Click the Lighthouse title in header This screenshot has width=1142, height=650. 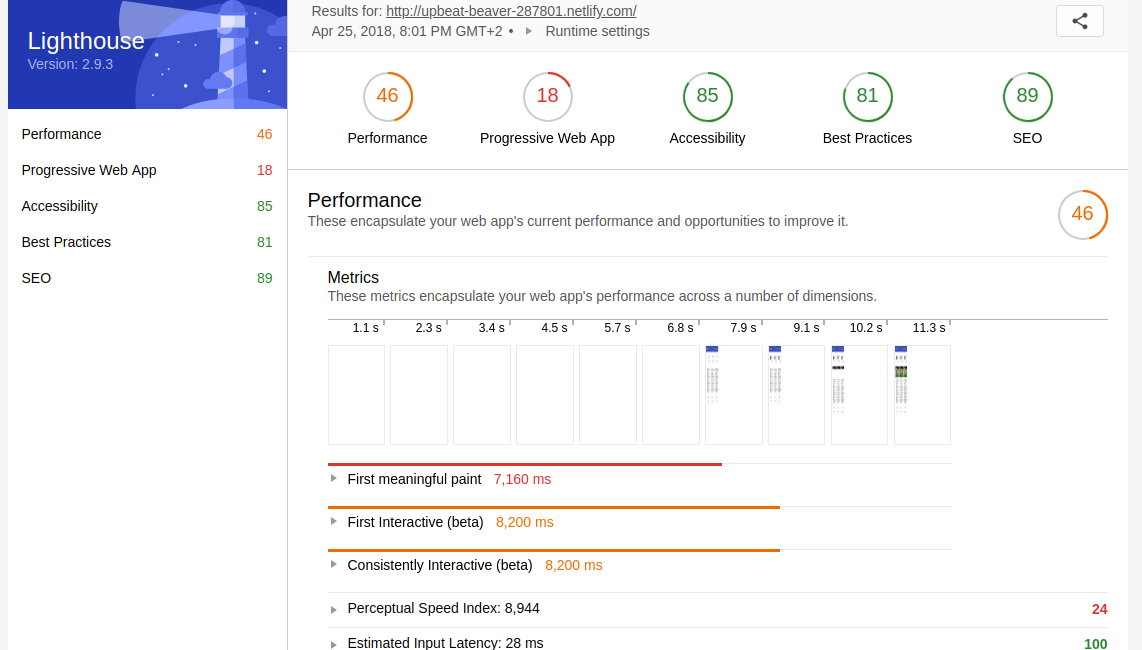point(86,42)
